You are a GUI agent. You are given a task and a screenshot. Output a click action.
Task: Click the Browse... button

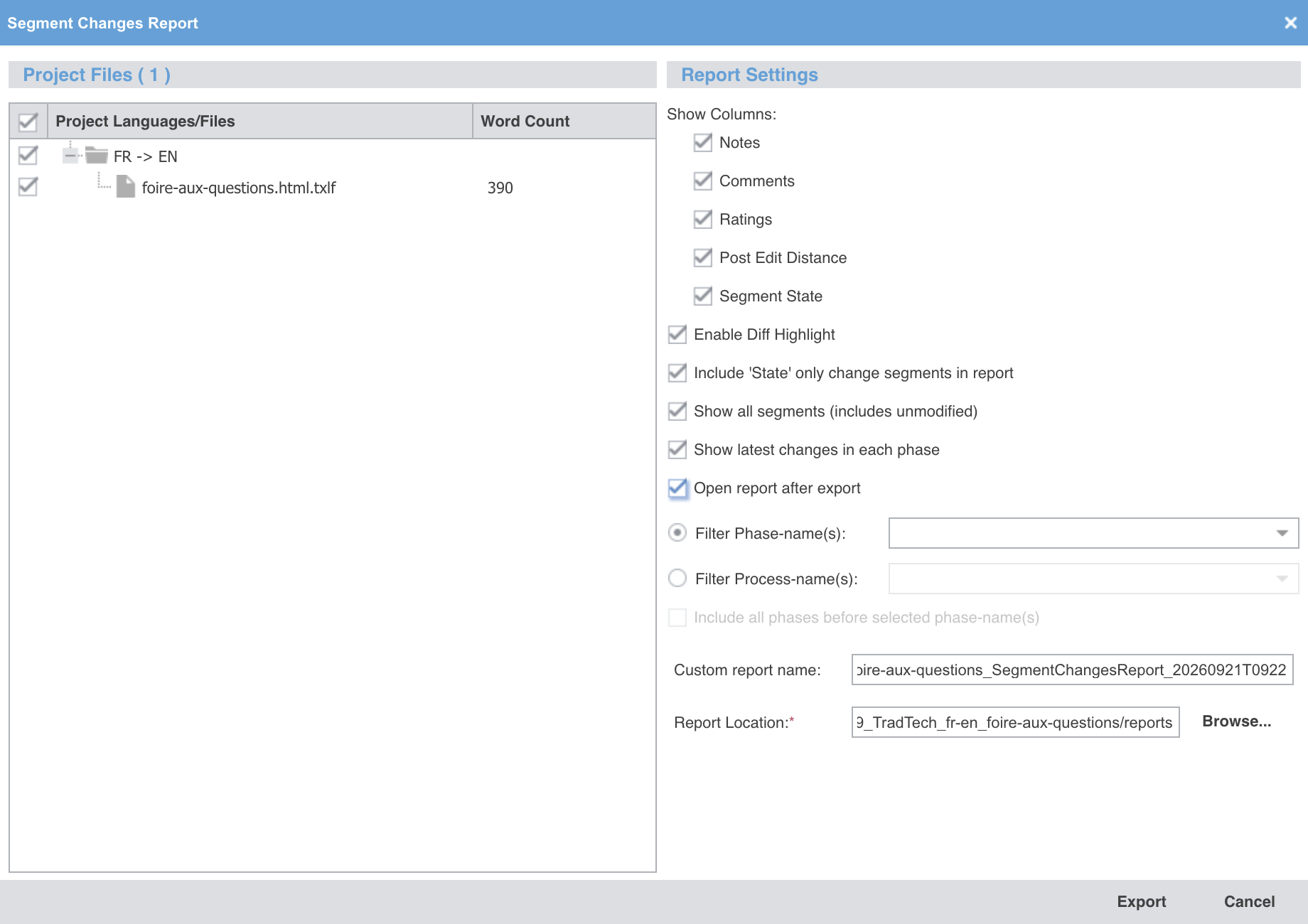tap(1236, 721)
